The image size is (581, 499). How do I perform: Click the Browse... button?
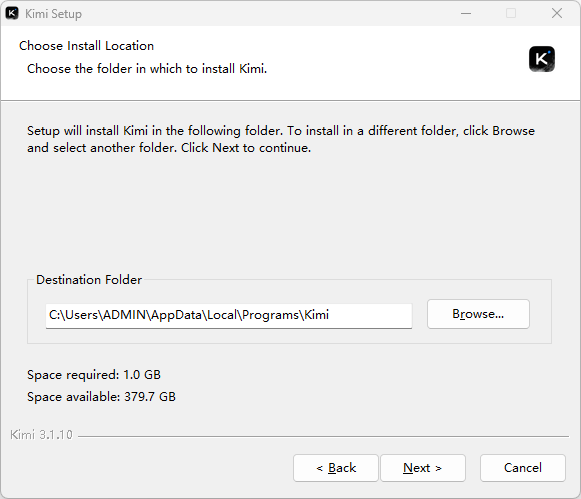point(478,314)
